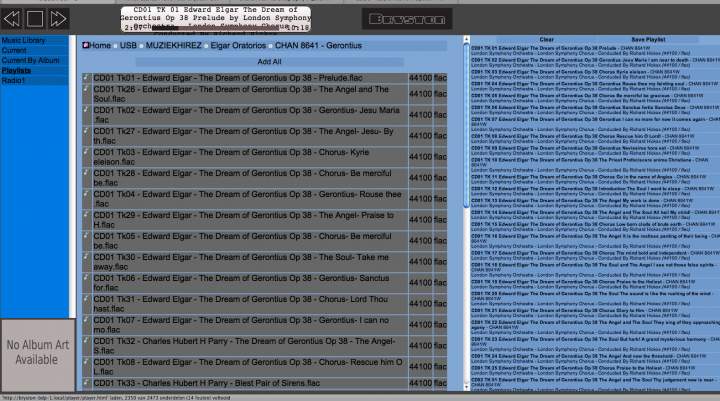The width and height of the screenshot is (720, 401).
Task: Open Current By Album view
Action: click(34, 61)
